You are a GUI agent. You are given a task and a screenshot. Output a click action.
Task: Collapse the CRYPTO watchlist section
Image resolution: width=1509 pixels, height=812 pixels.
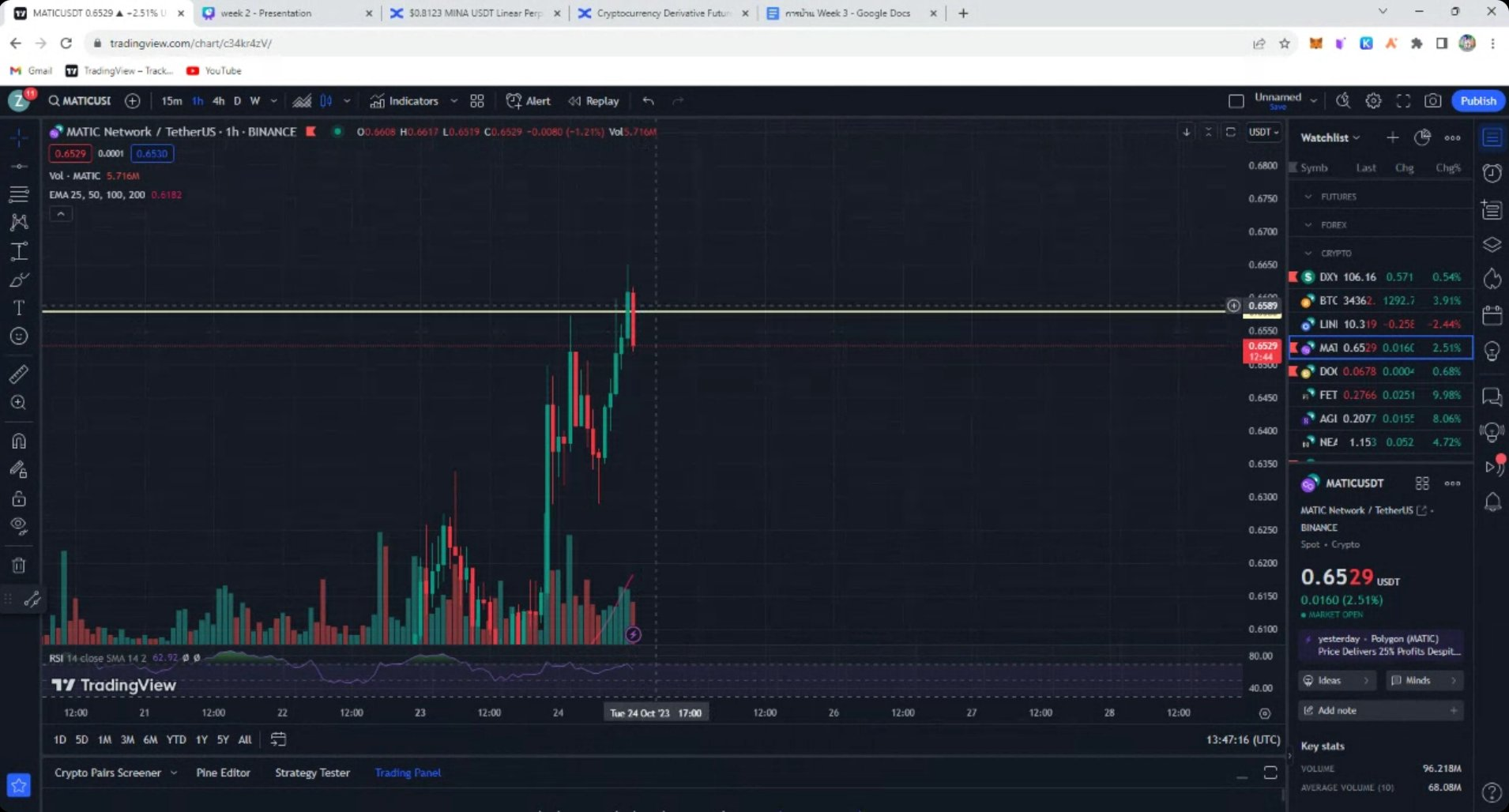(x=1308, y=254)
